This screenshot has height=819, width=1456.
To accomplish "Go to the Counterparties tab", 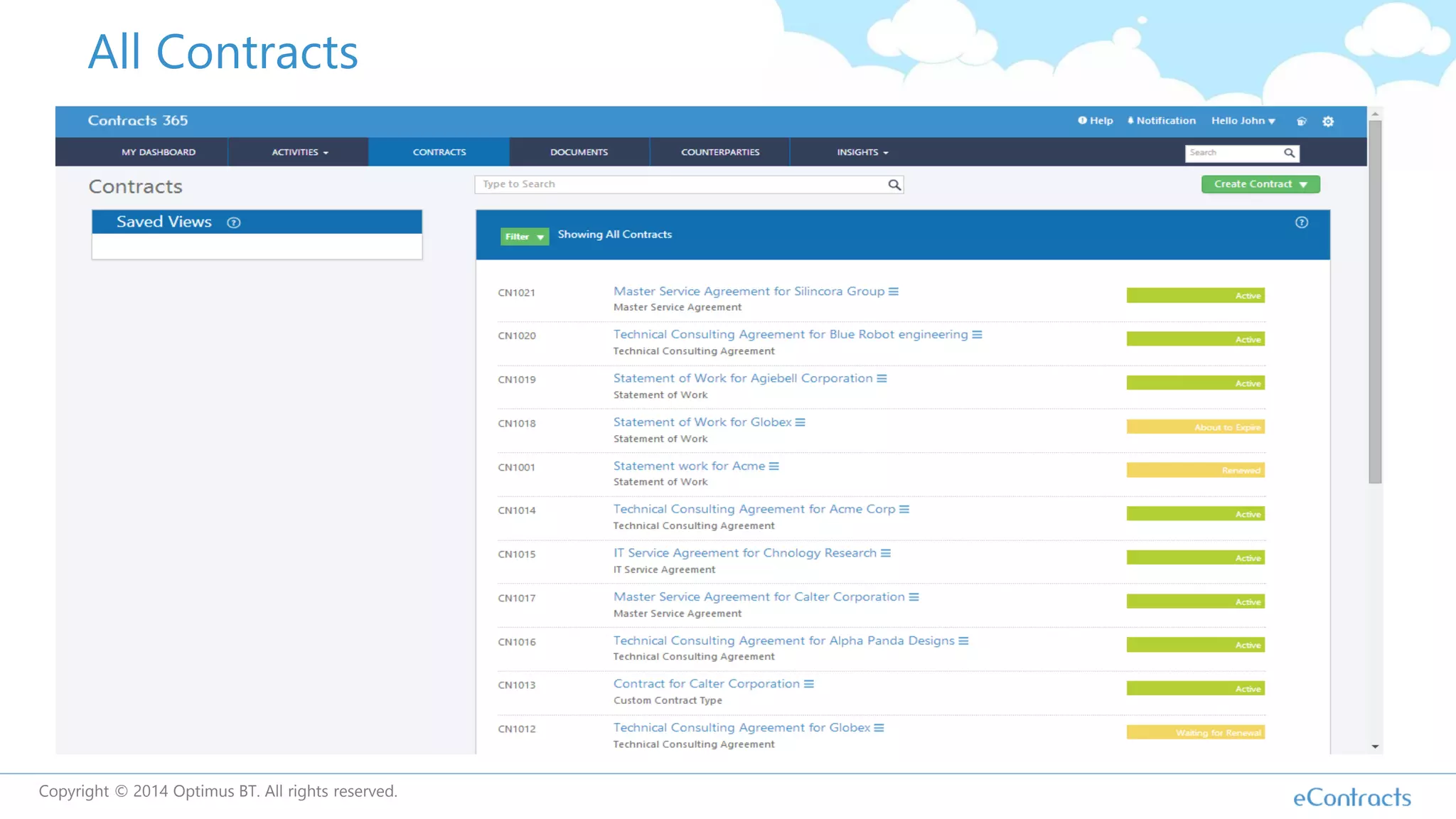I will click(719, 152).
